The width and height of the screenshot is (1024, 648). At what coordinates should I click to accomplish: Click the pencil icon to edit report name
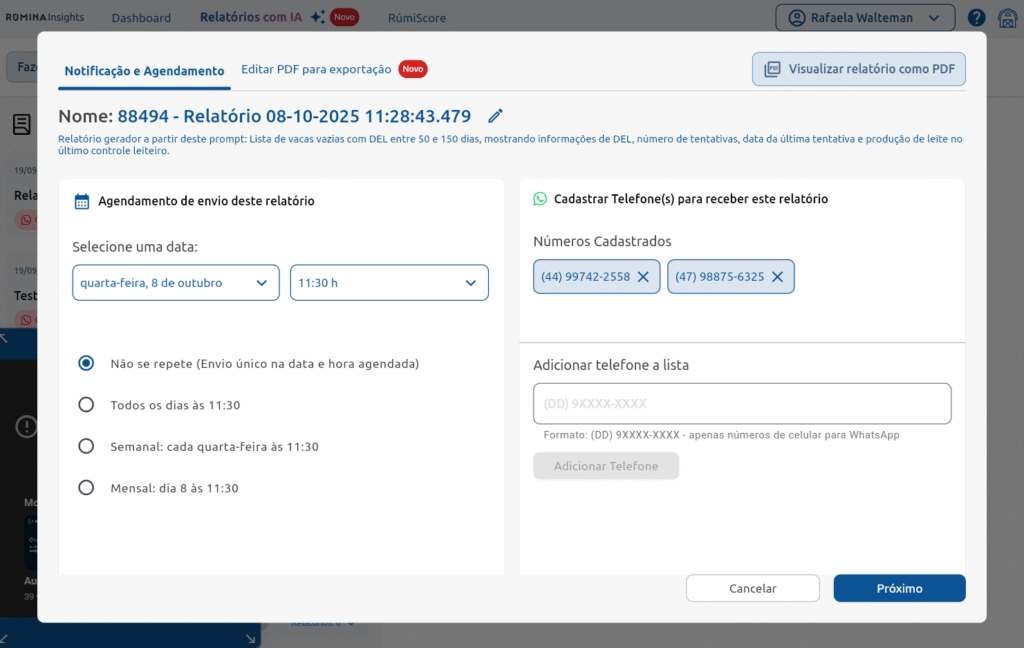[x=495, y=116]
